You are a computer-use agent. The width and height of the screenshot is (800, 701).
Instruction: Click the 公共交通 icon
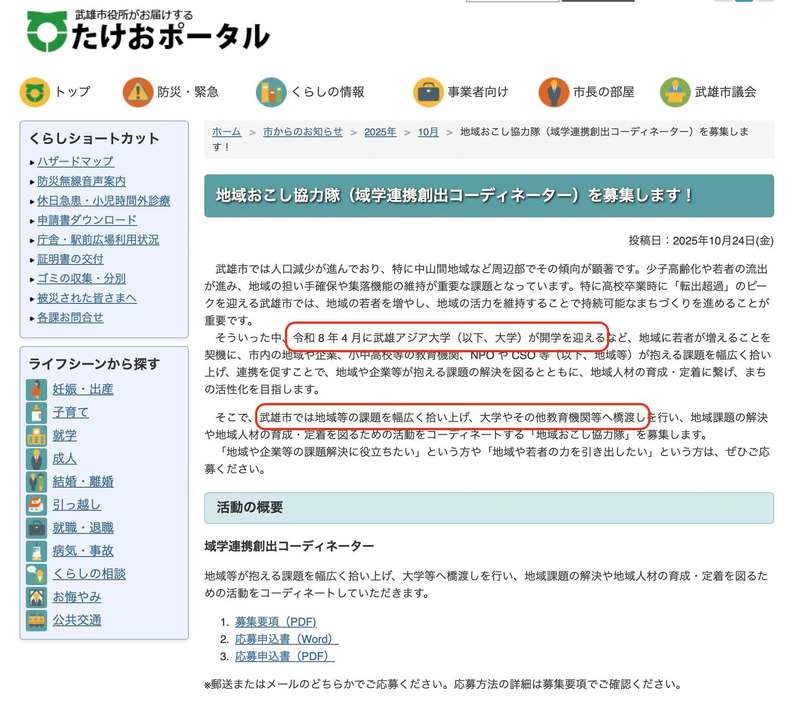coord(37,620)
